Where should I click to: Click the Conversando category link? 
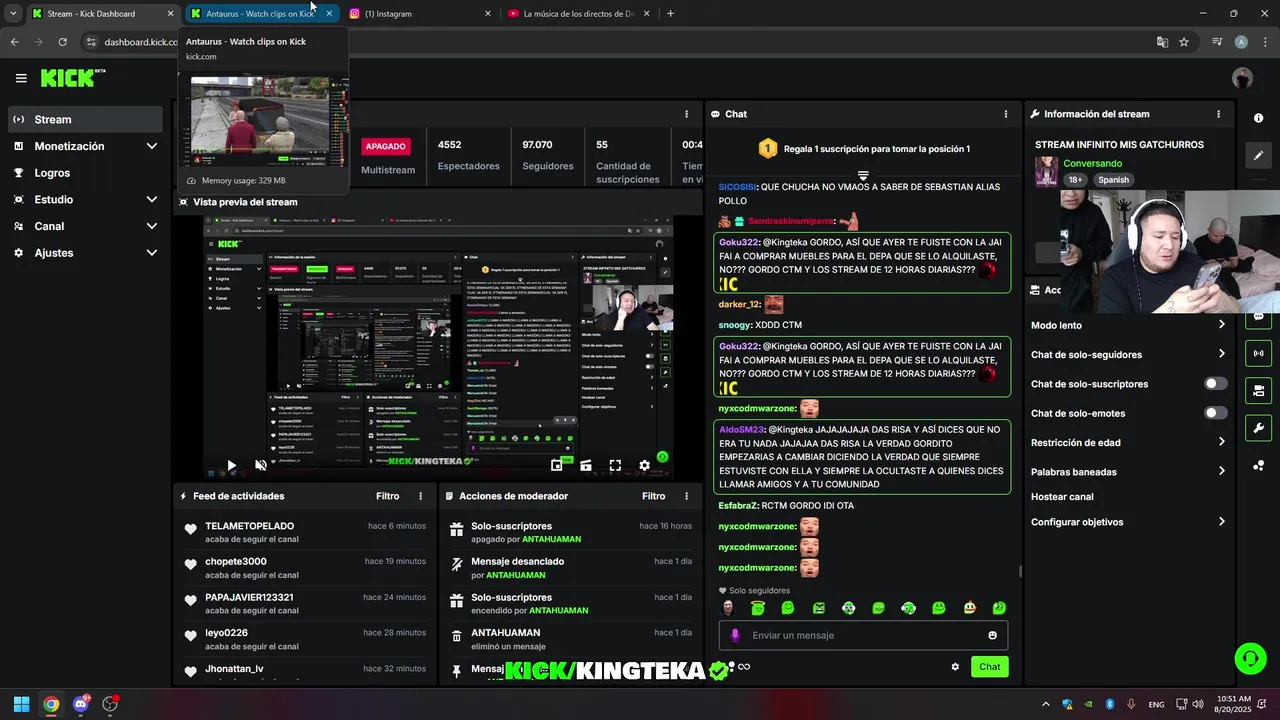click(1092, 163)
